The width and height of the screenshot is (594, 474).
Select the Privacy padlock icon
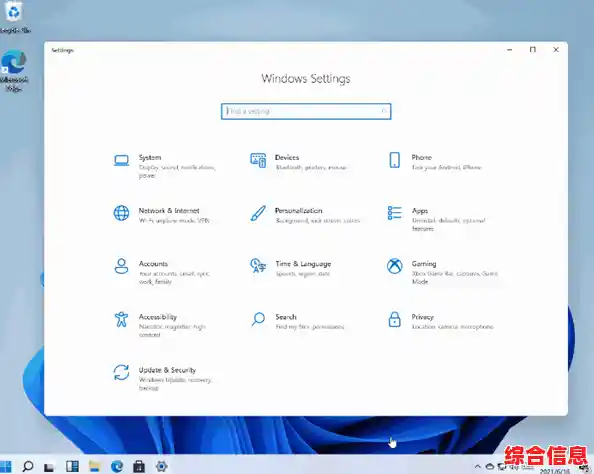pos(394,319)
